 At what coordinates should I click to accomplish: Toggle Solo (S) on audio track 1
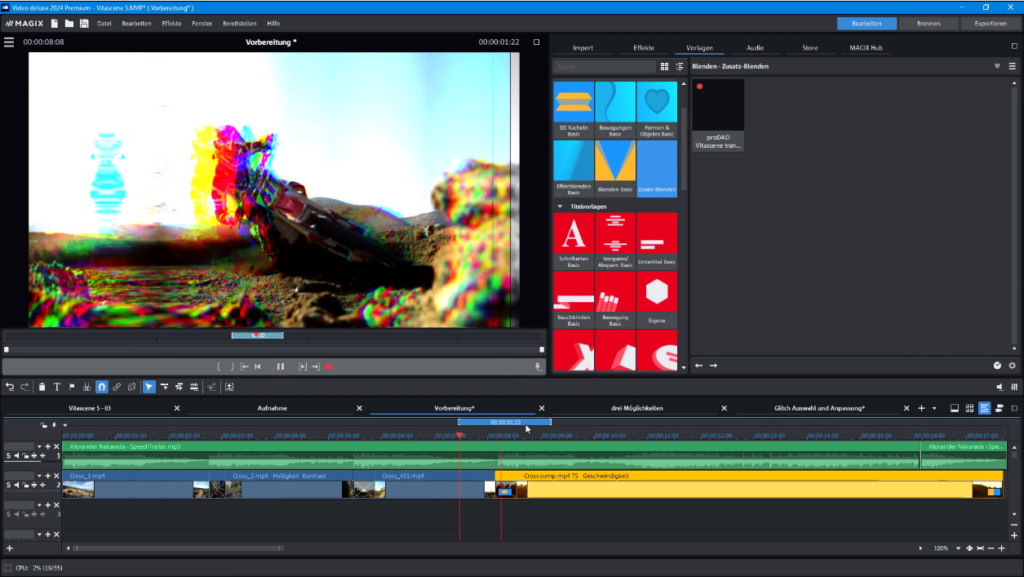[8, 456]
